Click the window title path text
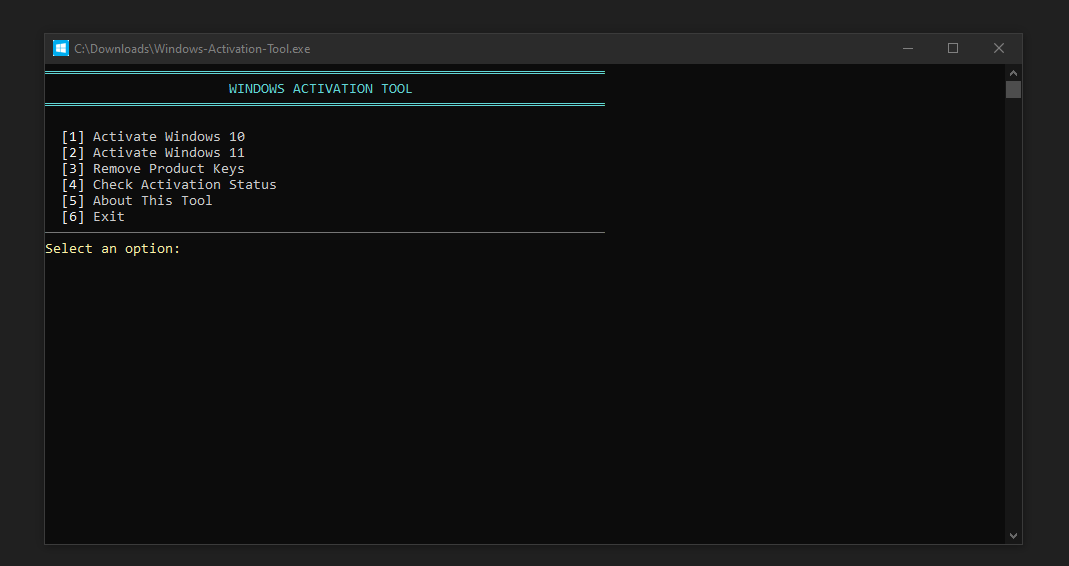The image size is (1069, 566). (x=192, y=48)
